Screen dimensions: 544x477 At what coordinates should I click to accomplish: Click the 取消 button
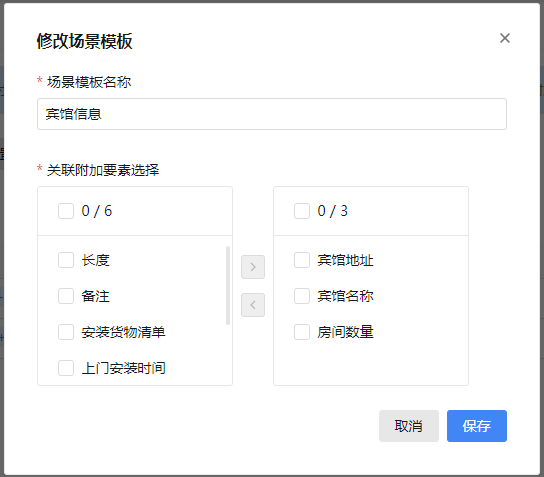(409, 426)
